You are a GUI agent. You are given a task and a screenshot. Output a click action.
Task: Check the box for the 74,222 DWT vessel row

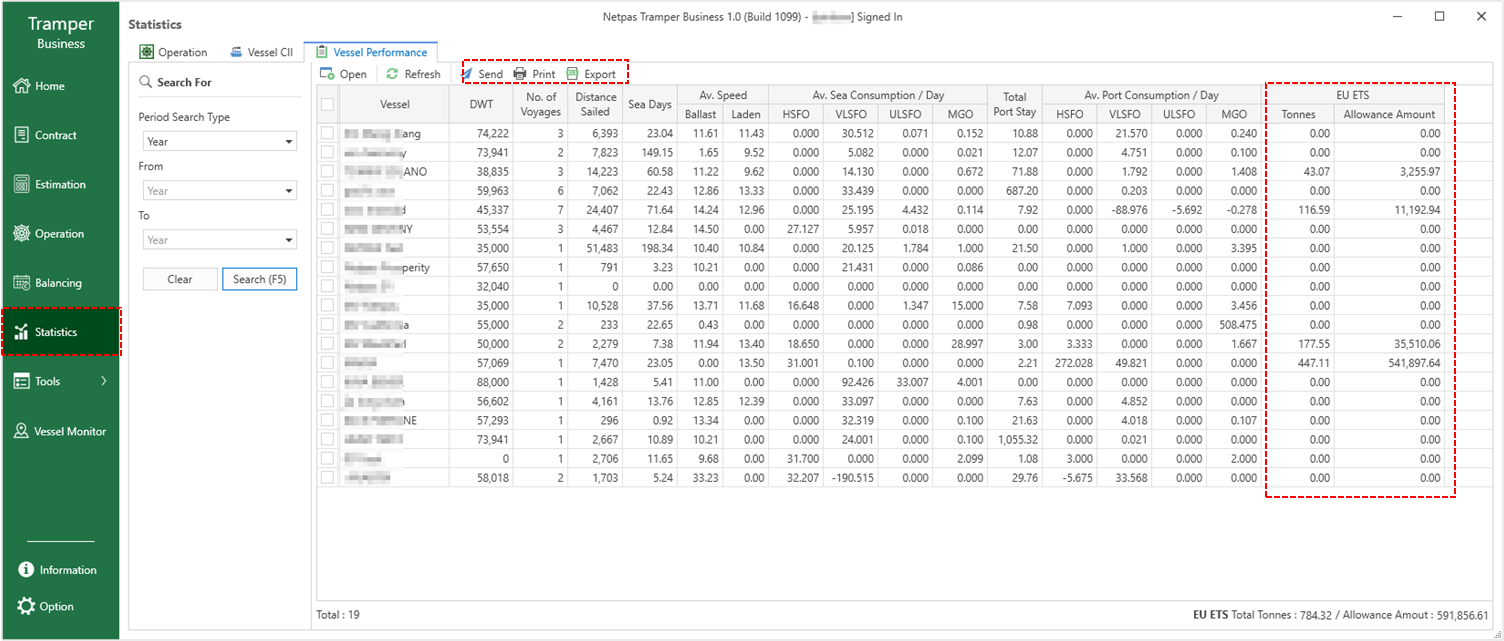pos(327,133)
